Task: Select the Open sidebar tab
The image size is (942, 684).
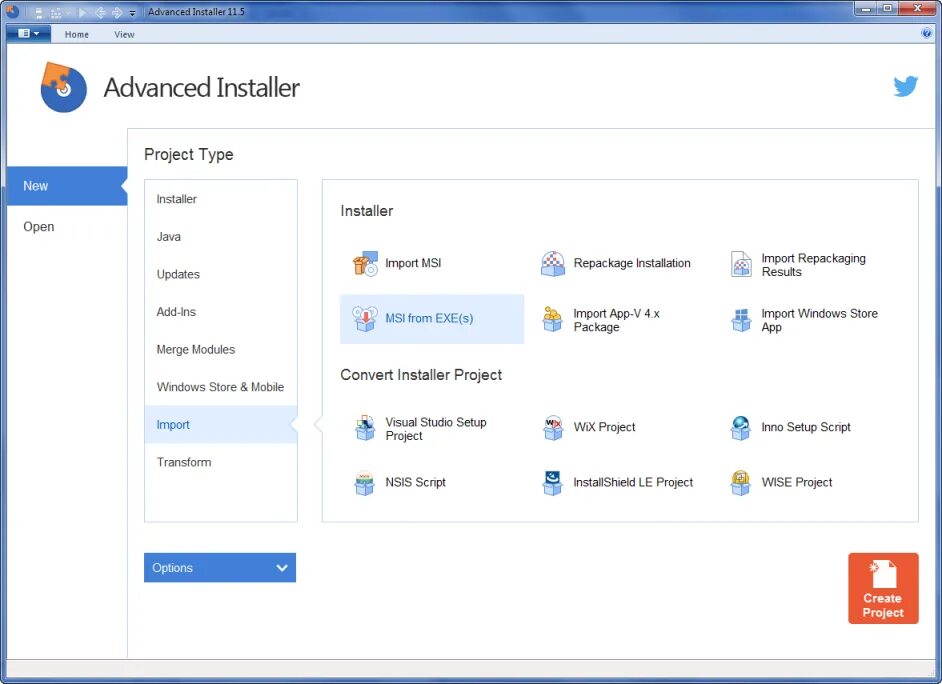Action: point(67,226)
